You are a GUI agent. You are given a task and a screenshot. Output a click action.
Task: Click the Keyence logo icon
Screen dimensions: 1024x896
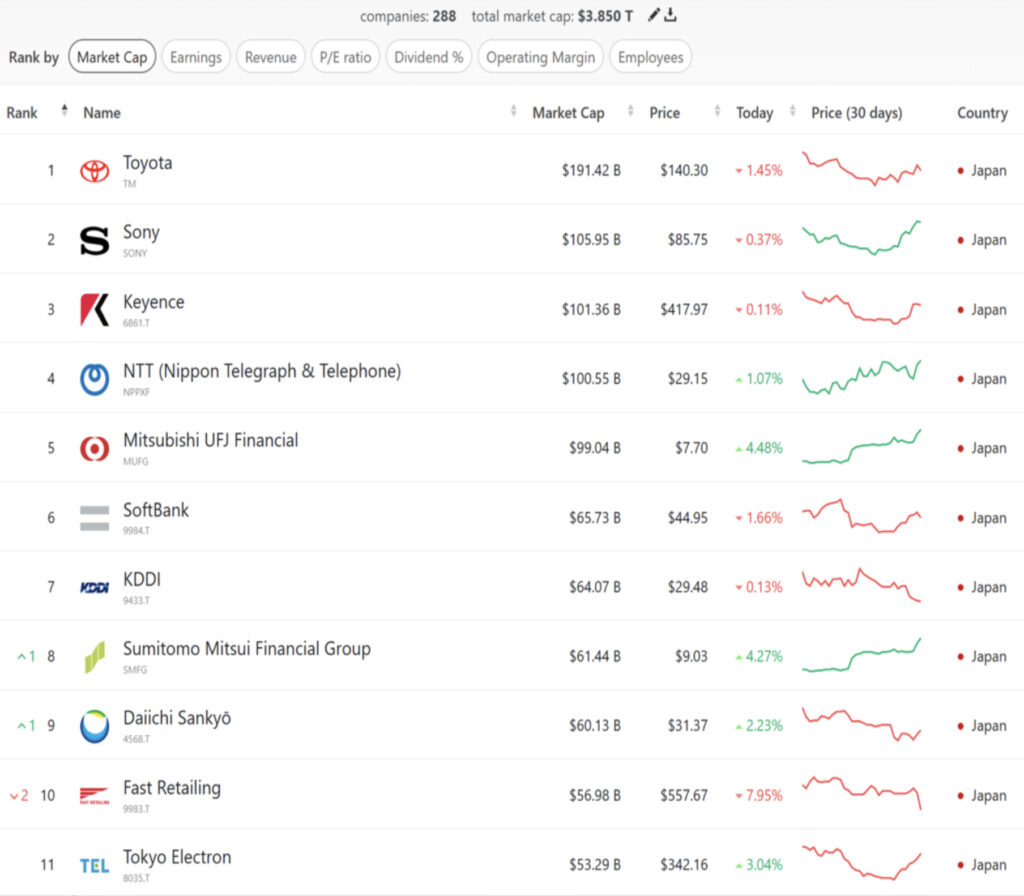(x=95, y=310)
